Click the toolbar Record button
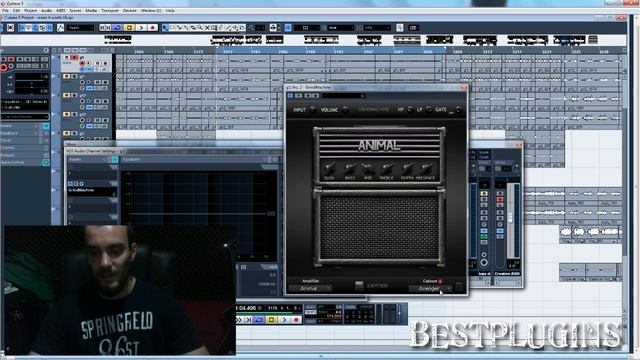 click(x=153, y=28)
